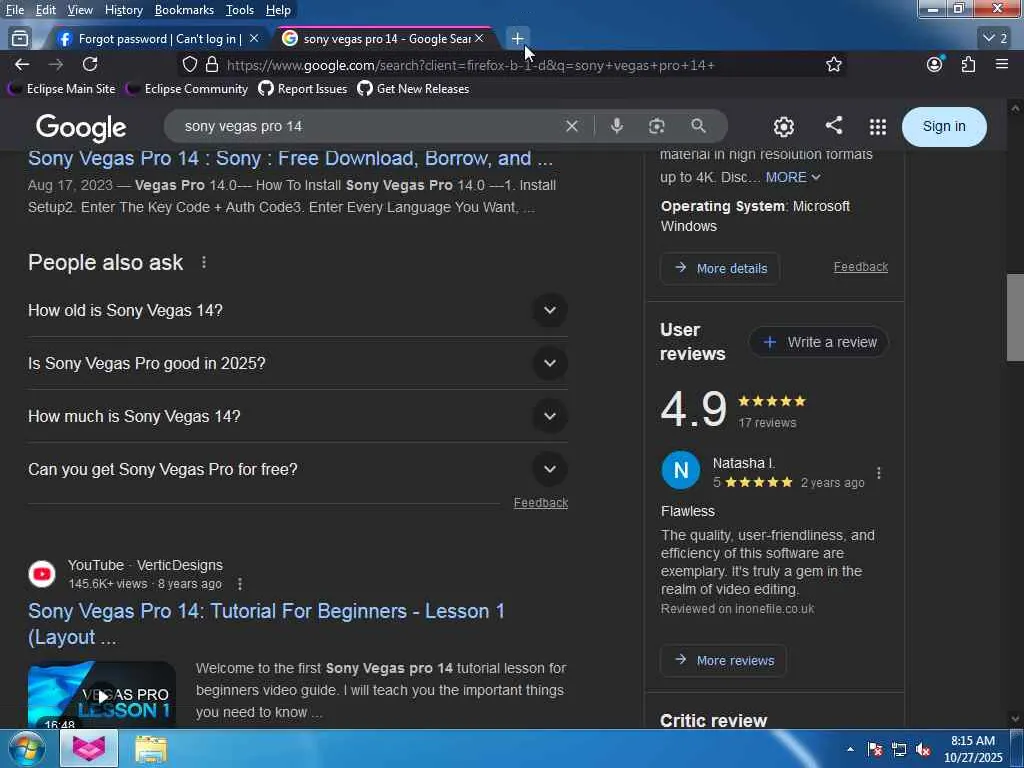Viewport: 1024px width, 768px height.
Task: Open Action Center flag icon
Action: 874,750
